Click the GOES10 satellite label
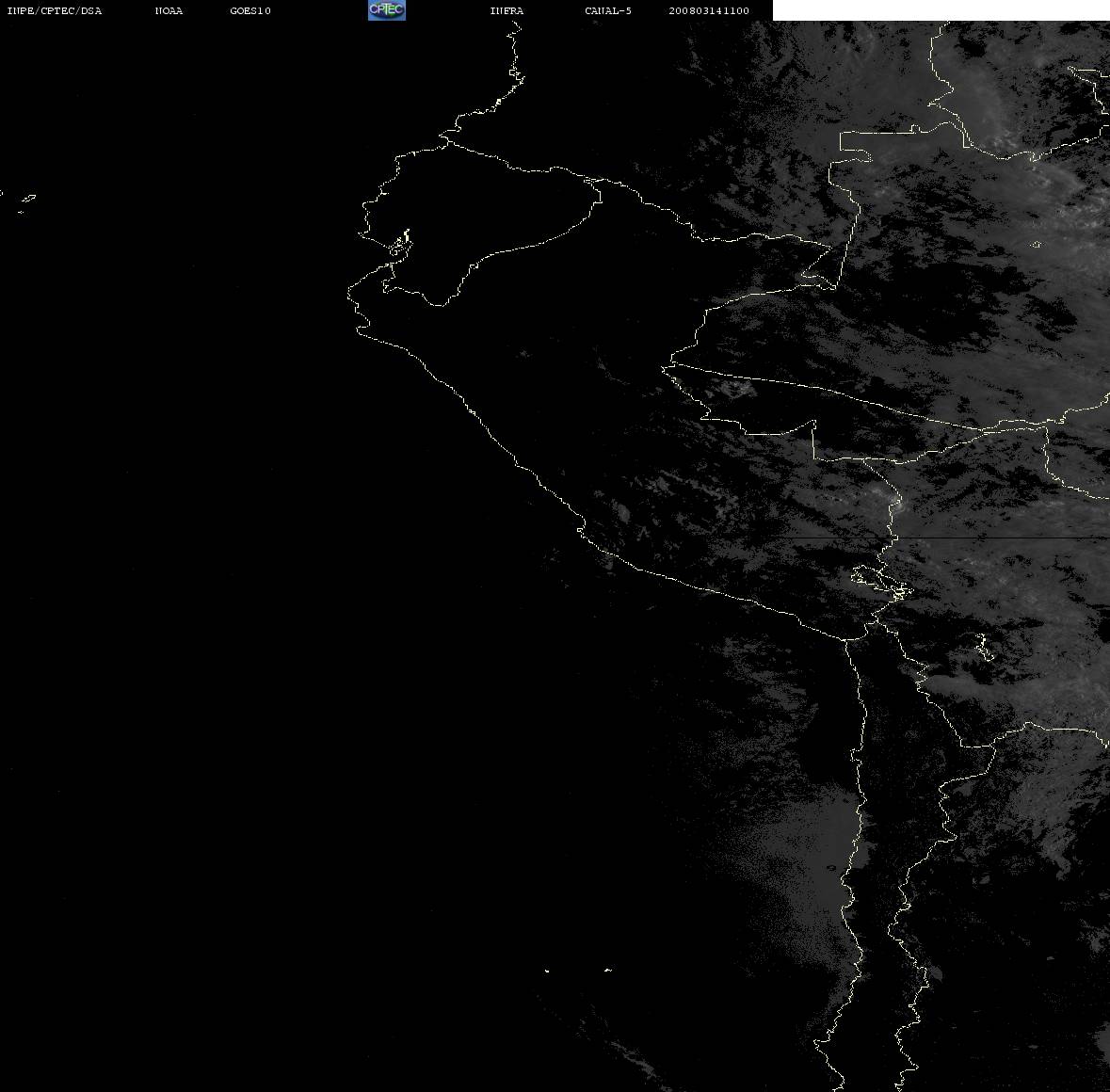The height and width of the screenshot is (1092, 1110). click(249, 10)
